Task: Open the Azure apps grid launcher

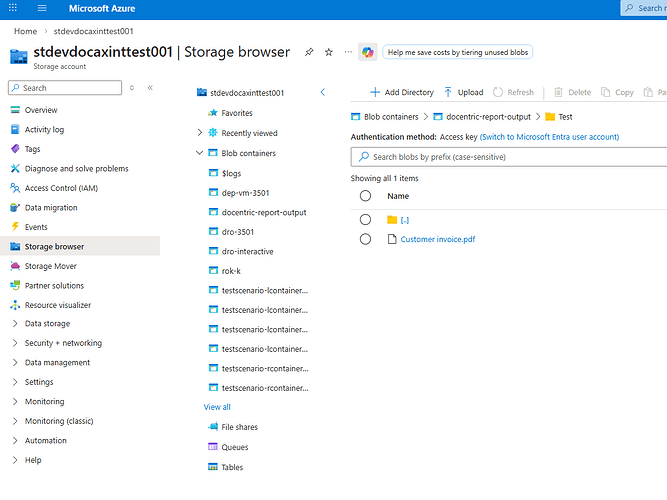Action: point(13,8)
